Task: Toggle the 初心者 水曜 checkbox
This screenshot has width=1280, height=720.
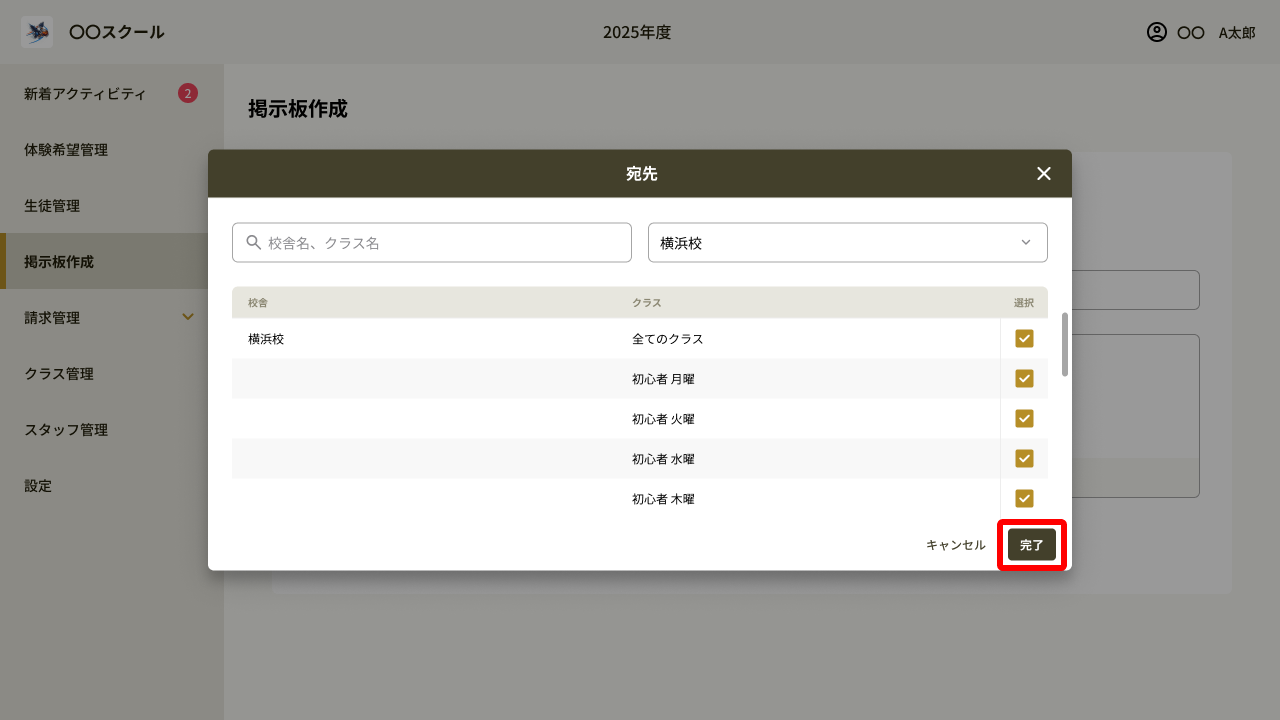Action: point(1024,458)
